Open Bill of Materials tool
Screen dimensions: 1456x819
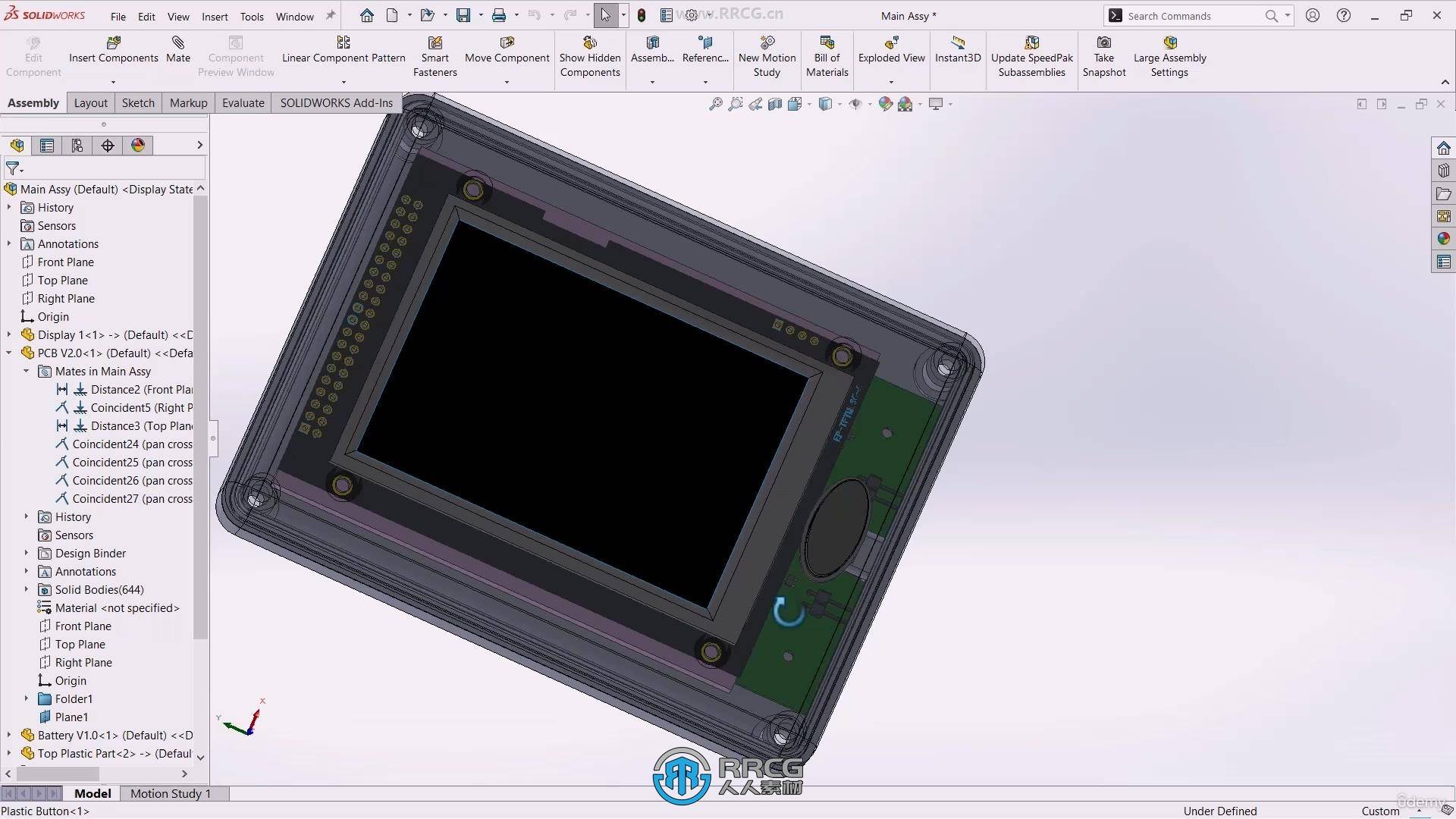[x=827, y=43]
